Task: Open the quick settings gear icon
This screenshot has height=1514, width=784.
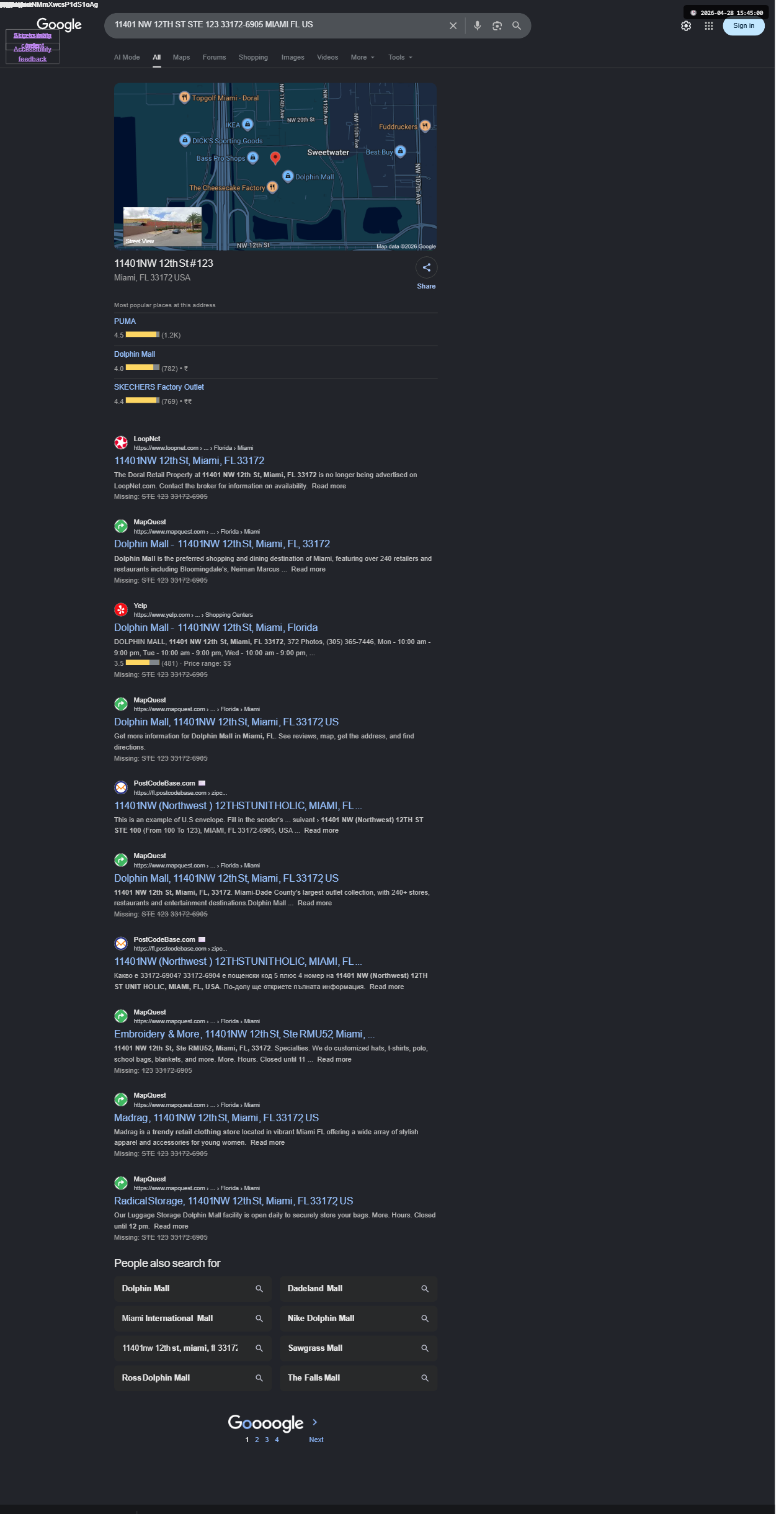Action: [686, 26]
